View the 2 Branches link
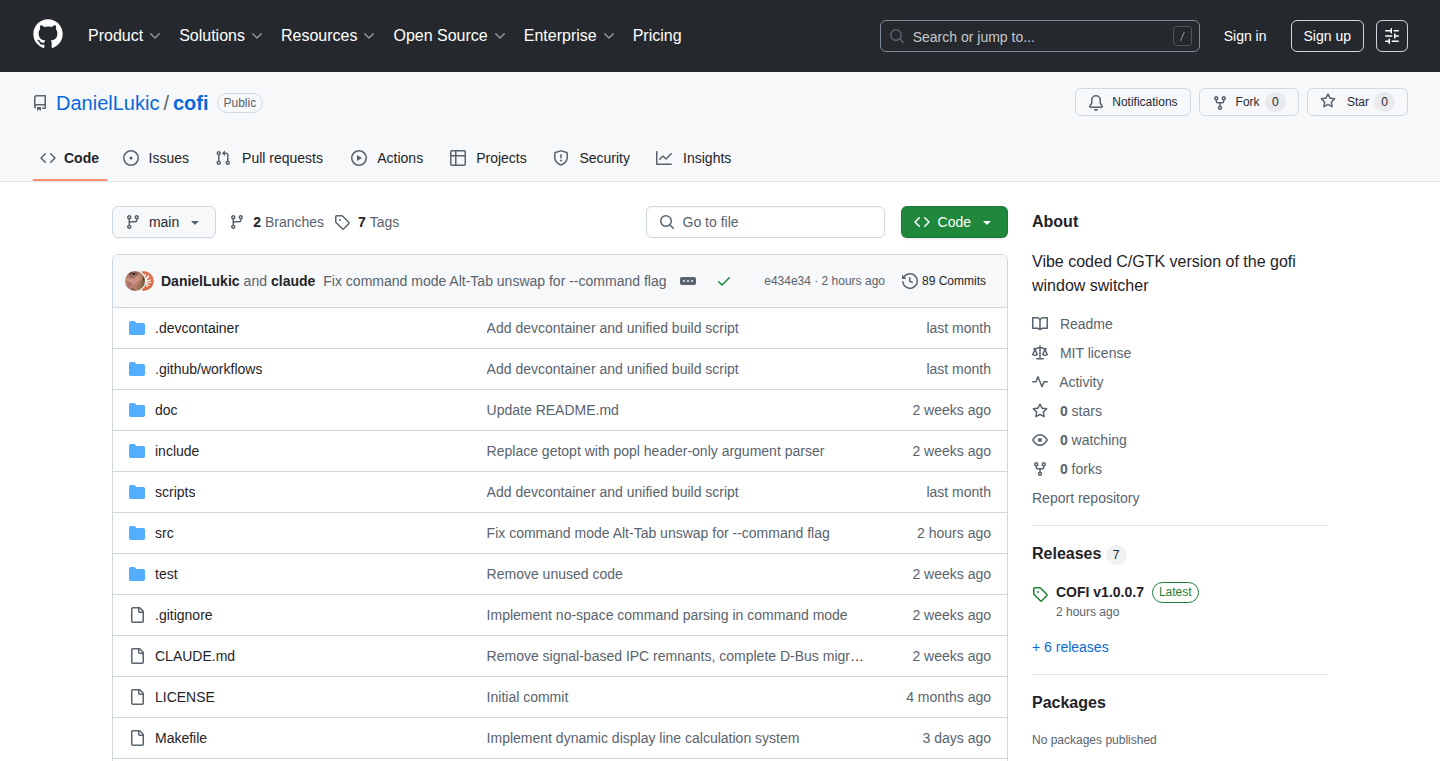 tap(277, 222)
